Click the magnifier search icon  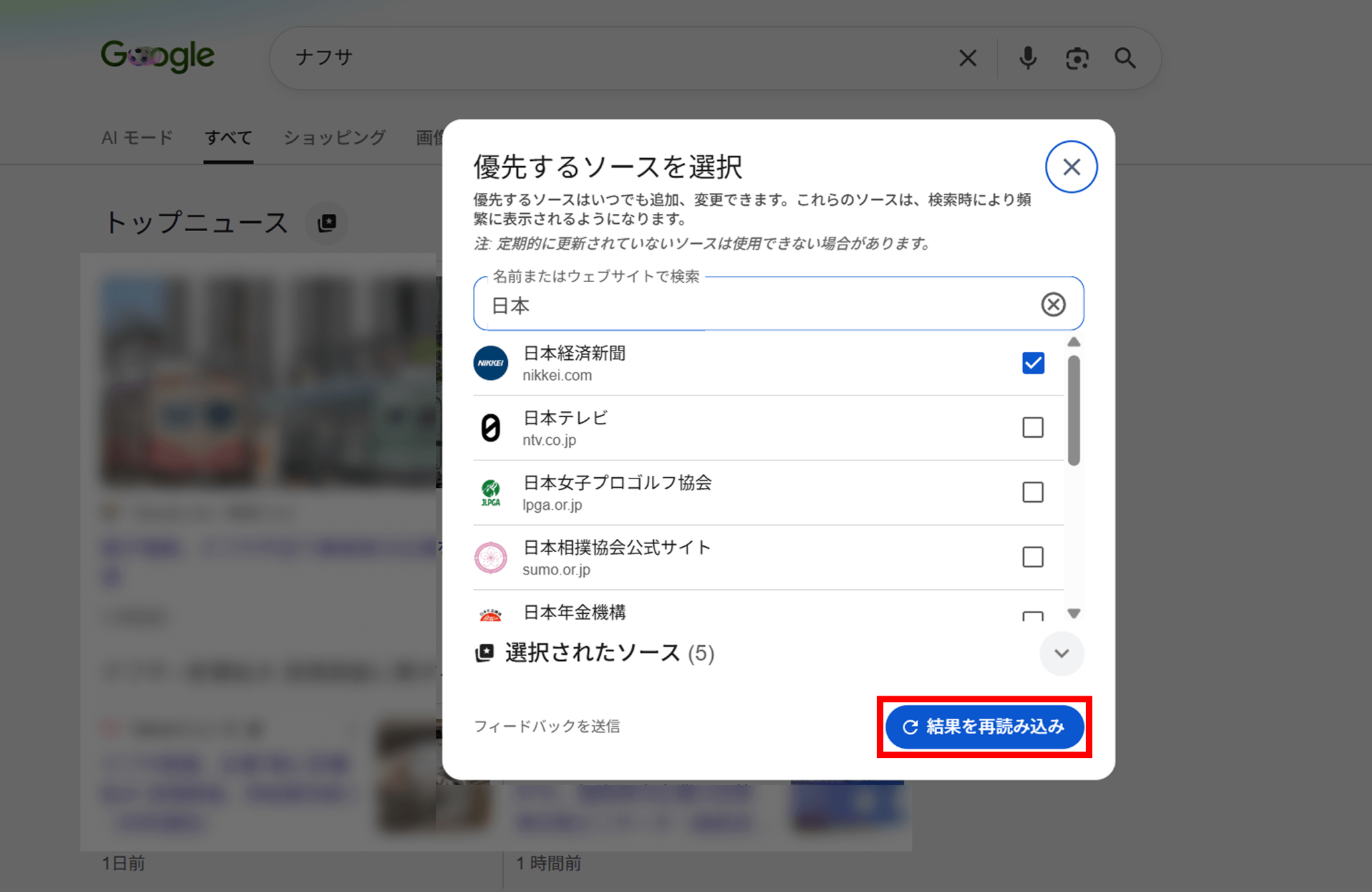1125,58
